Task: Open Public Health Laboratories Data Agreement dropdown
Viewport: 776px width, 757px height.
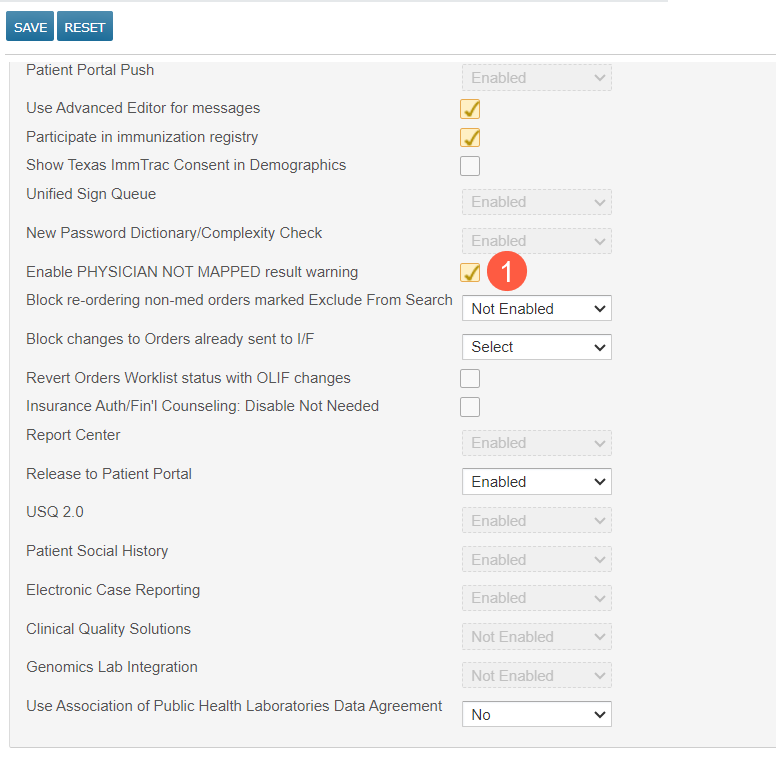Action: click(x=536, y=715)
